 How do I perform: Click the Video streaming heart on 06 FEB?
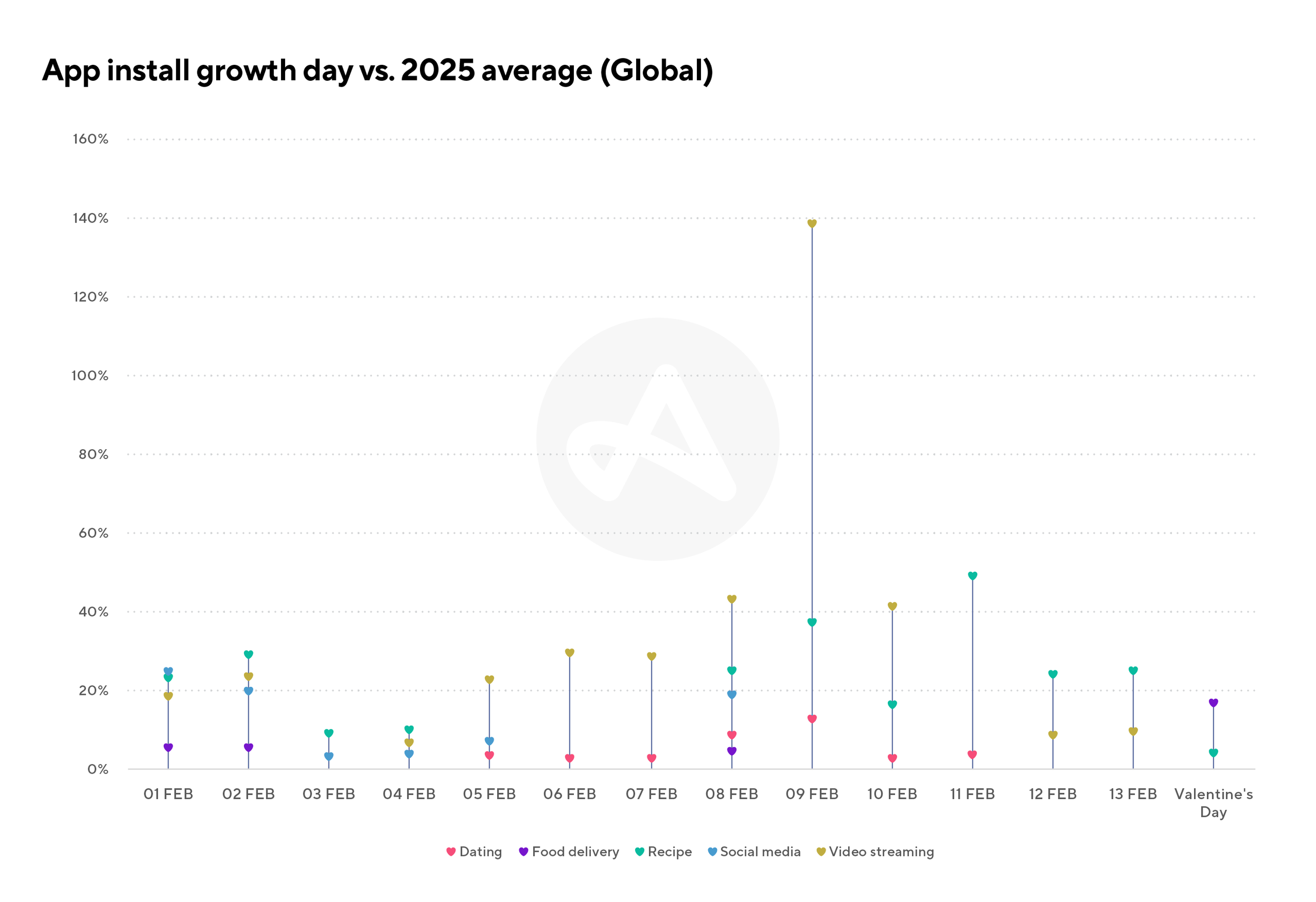coord(570,653)
